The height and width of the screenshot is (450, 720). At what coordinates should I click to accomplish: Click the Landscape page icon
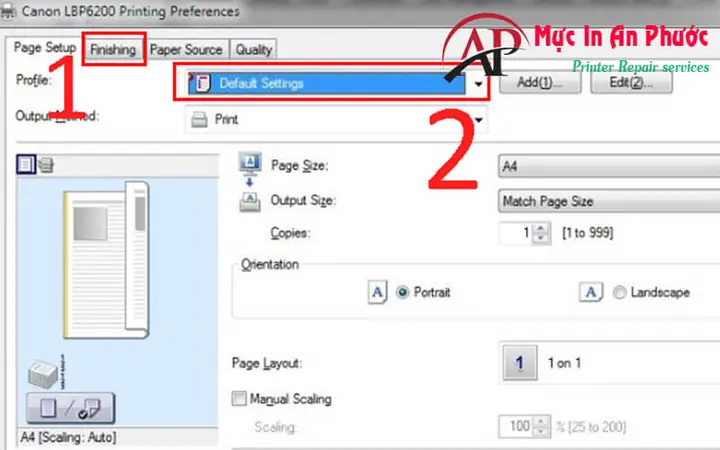591,292
